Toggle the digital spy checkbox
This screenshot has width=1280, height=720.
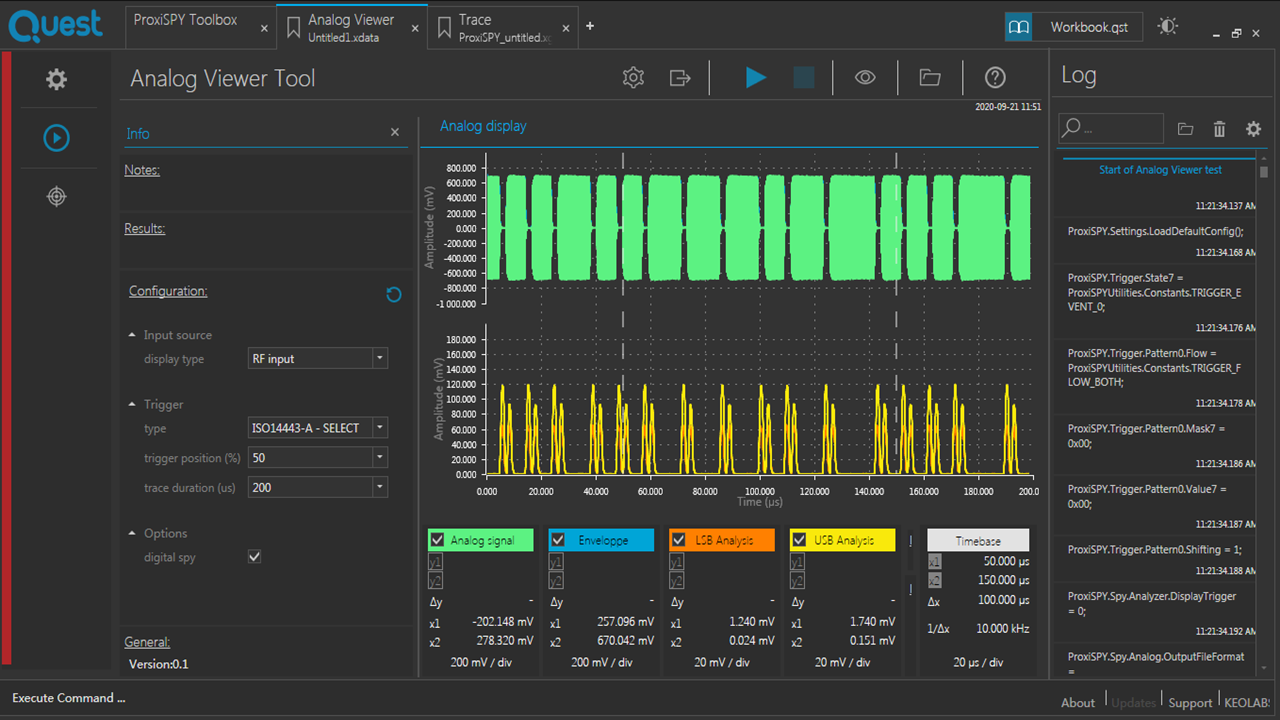[254, 557]
